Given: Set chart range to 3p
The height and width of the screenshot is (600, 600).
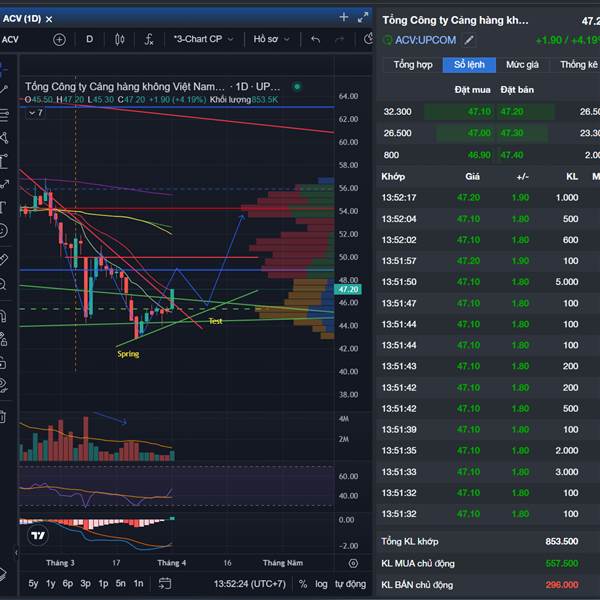Looking at the screenshot, I should (85, 584).
